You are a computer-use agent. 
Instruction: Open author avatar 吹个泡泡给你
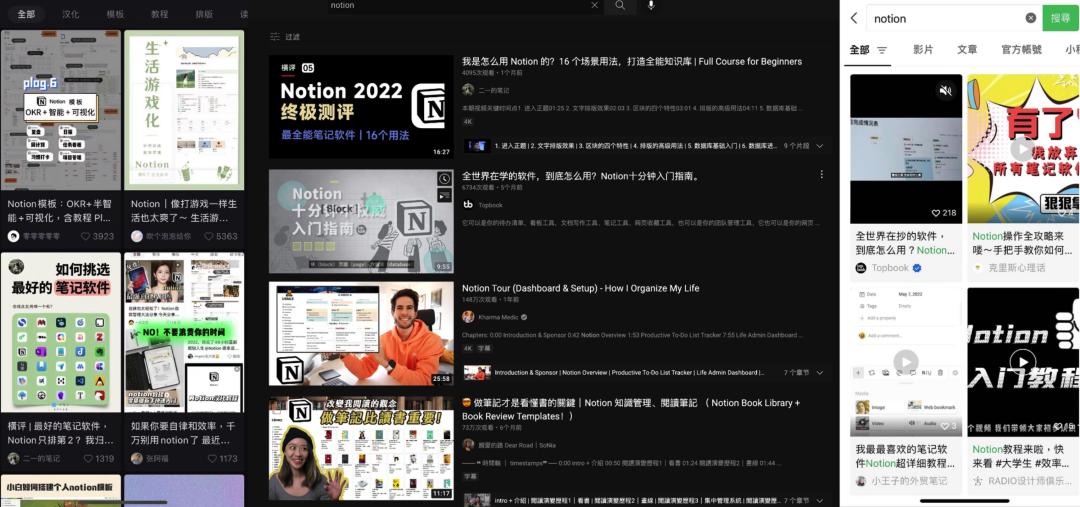click(x=136, y=236)
